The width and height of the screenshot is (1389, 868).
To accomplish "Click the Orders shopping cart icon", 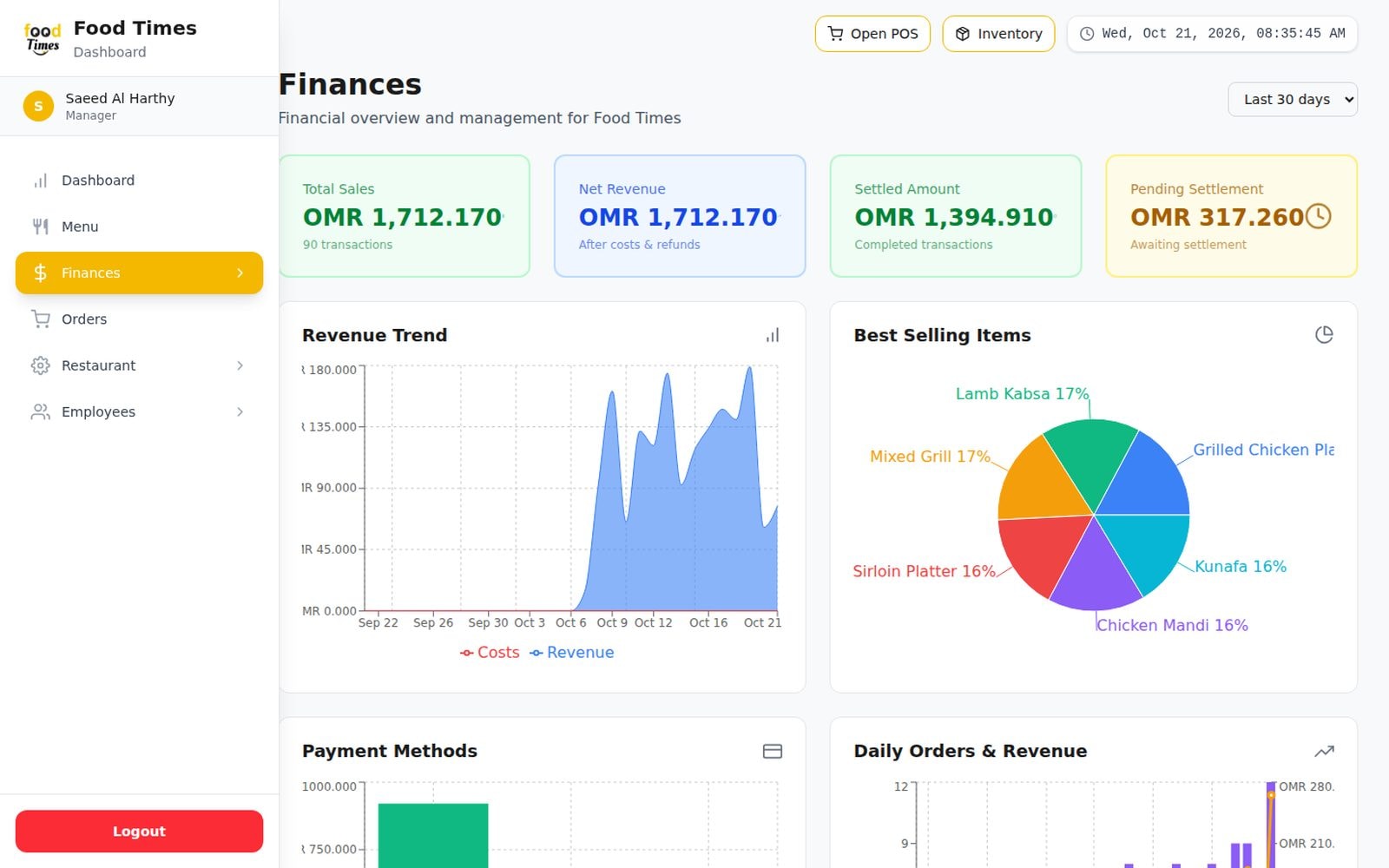I will [41, 319].
